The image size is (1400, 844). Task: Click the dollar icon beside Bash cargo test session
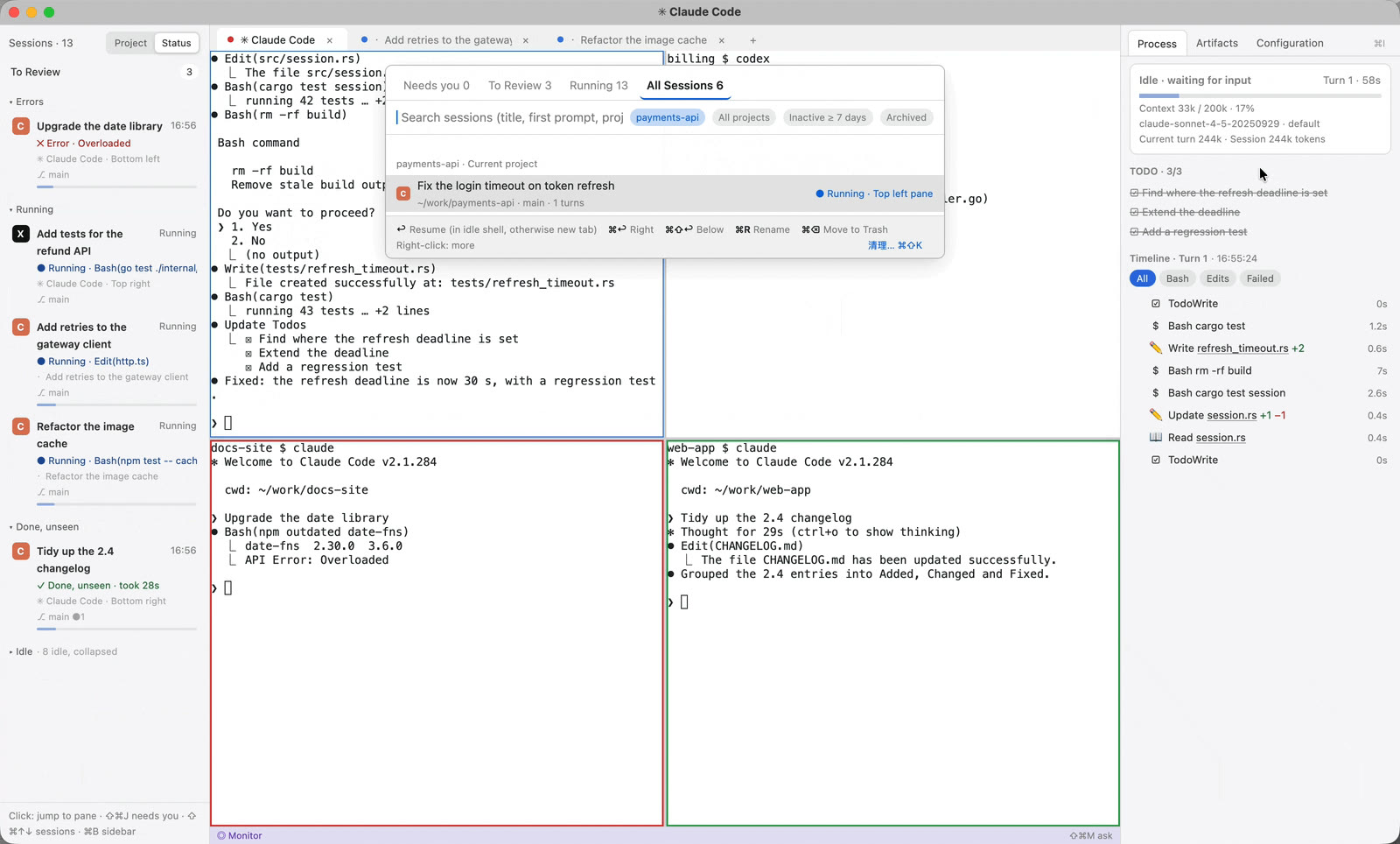coord(1156,393)
